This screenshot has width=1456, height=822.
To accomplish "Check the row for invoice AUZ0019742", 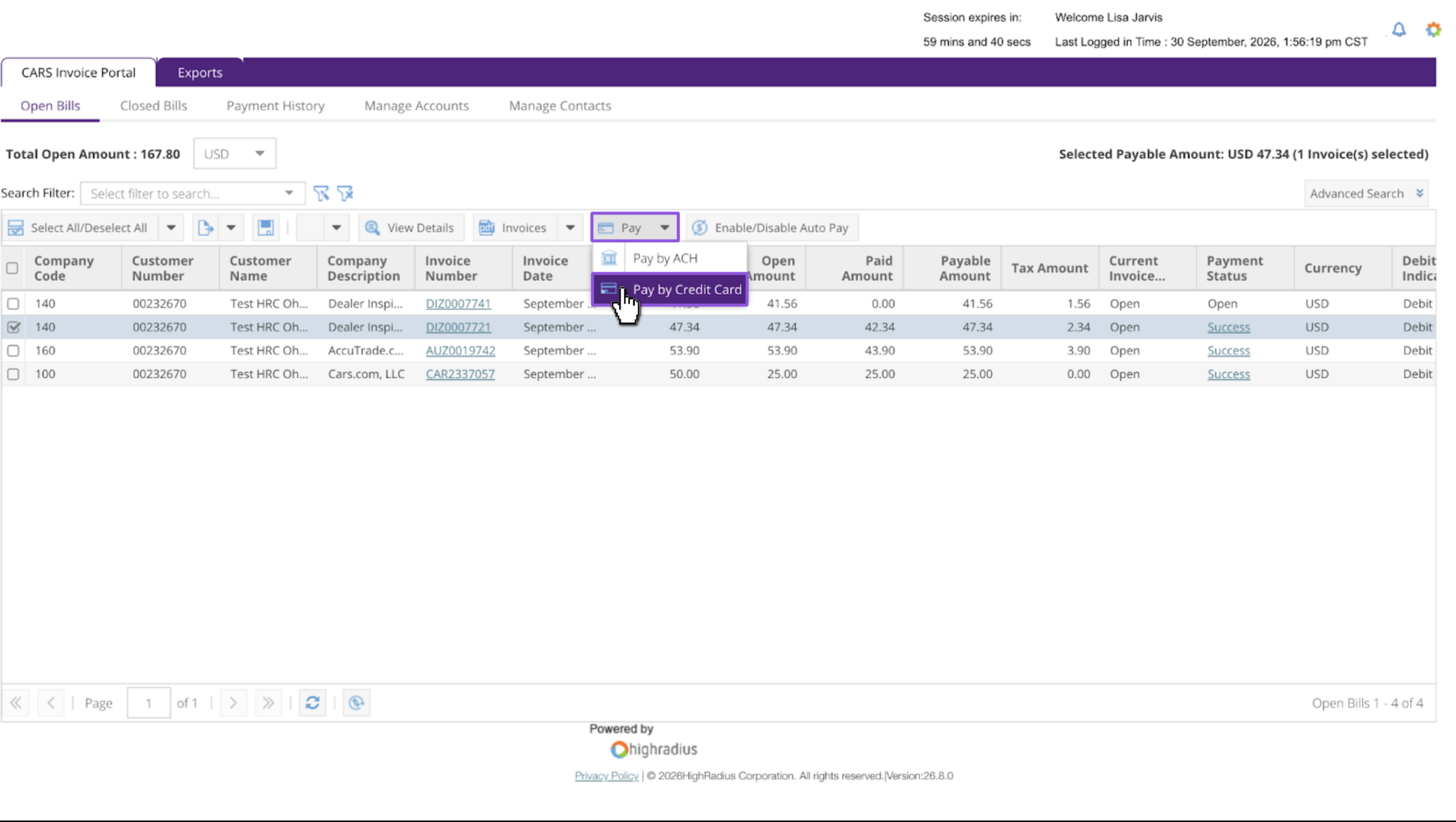I will pos(13,350).
